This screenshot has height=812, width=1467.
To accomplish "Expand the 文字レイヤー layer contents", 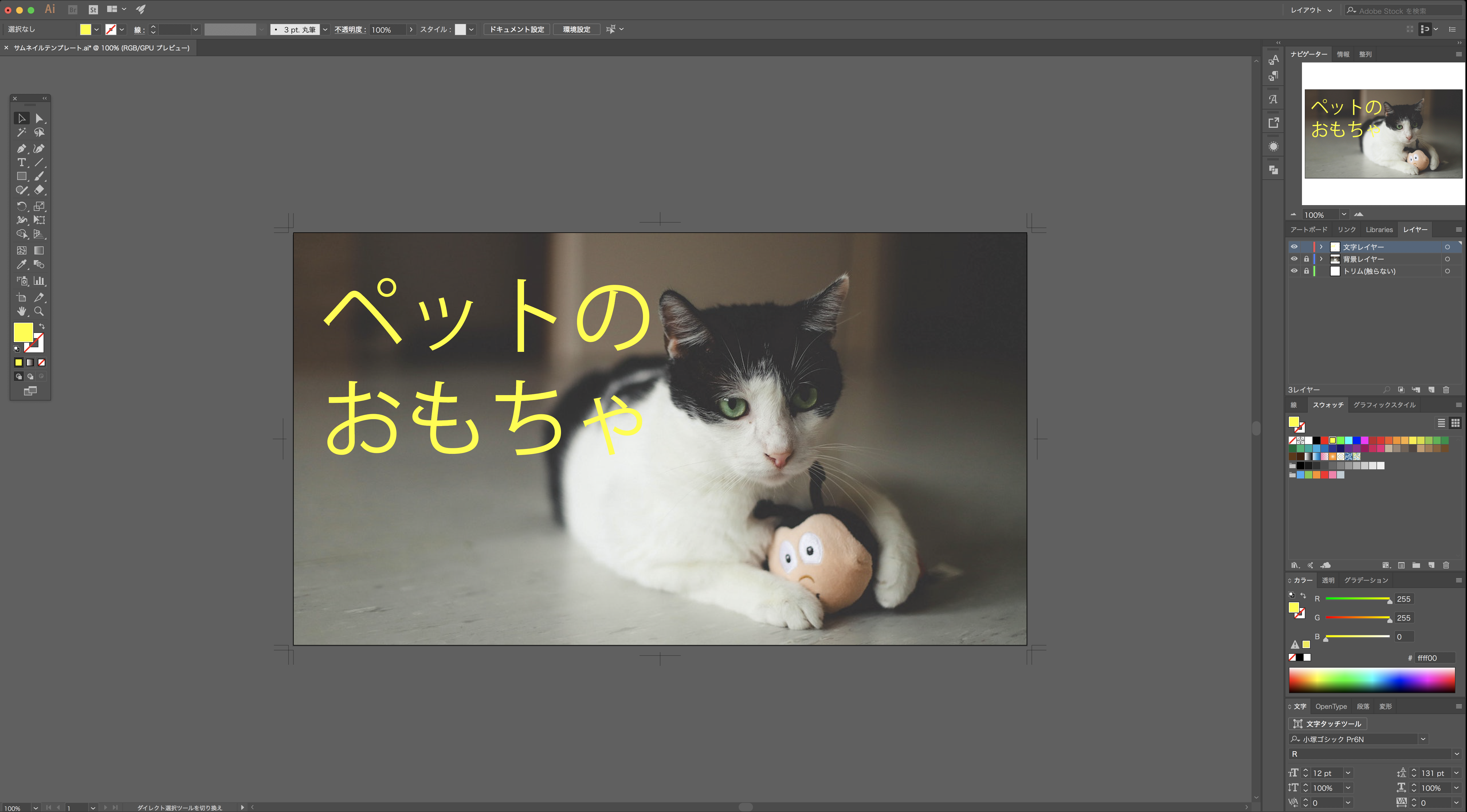I will (x=1321, y=247).
